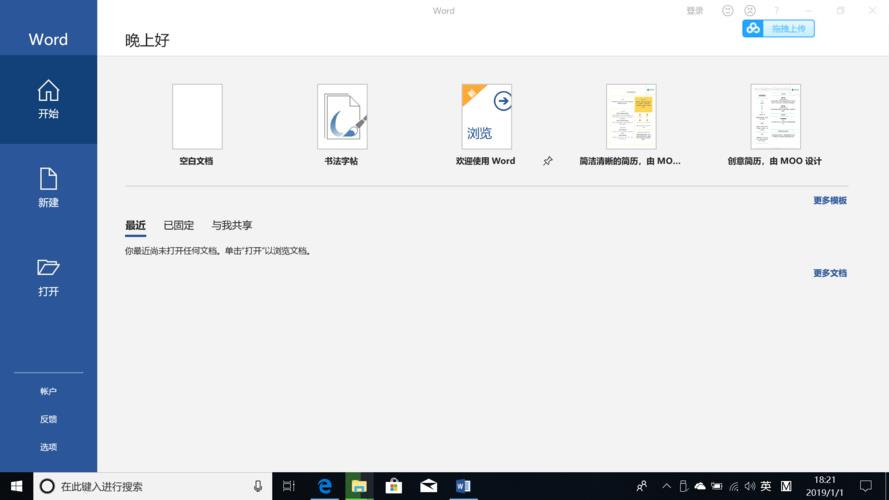Focus the taskbar search box
Screen dimensions: 889x500
[x=153, y=486]
